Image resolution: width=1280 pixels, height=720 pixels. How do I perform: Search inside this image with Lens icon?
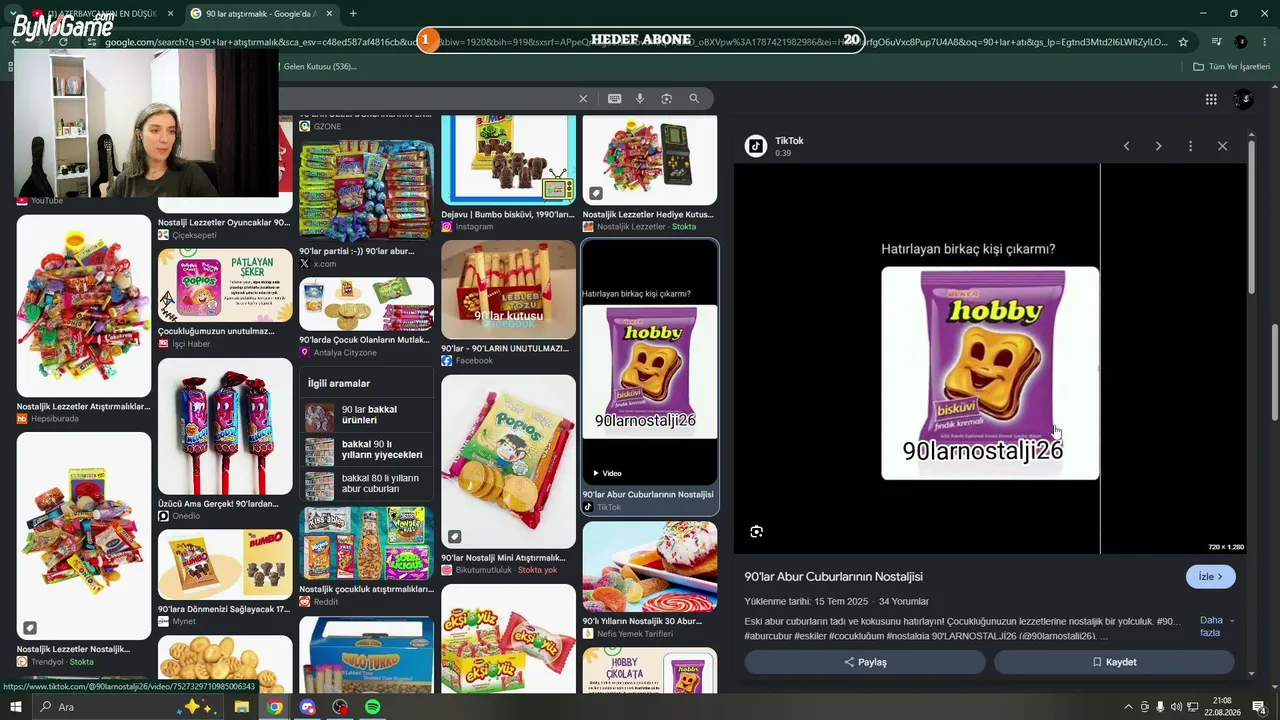[x=756, y=532]
